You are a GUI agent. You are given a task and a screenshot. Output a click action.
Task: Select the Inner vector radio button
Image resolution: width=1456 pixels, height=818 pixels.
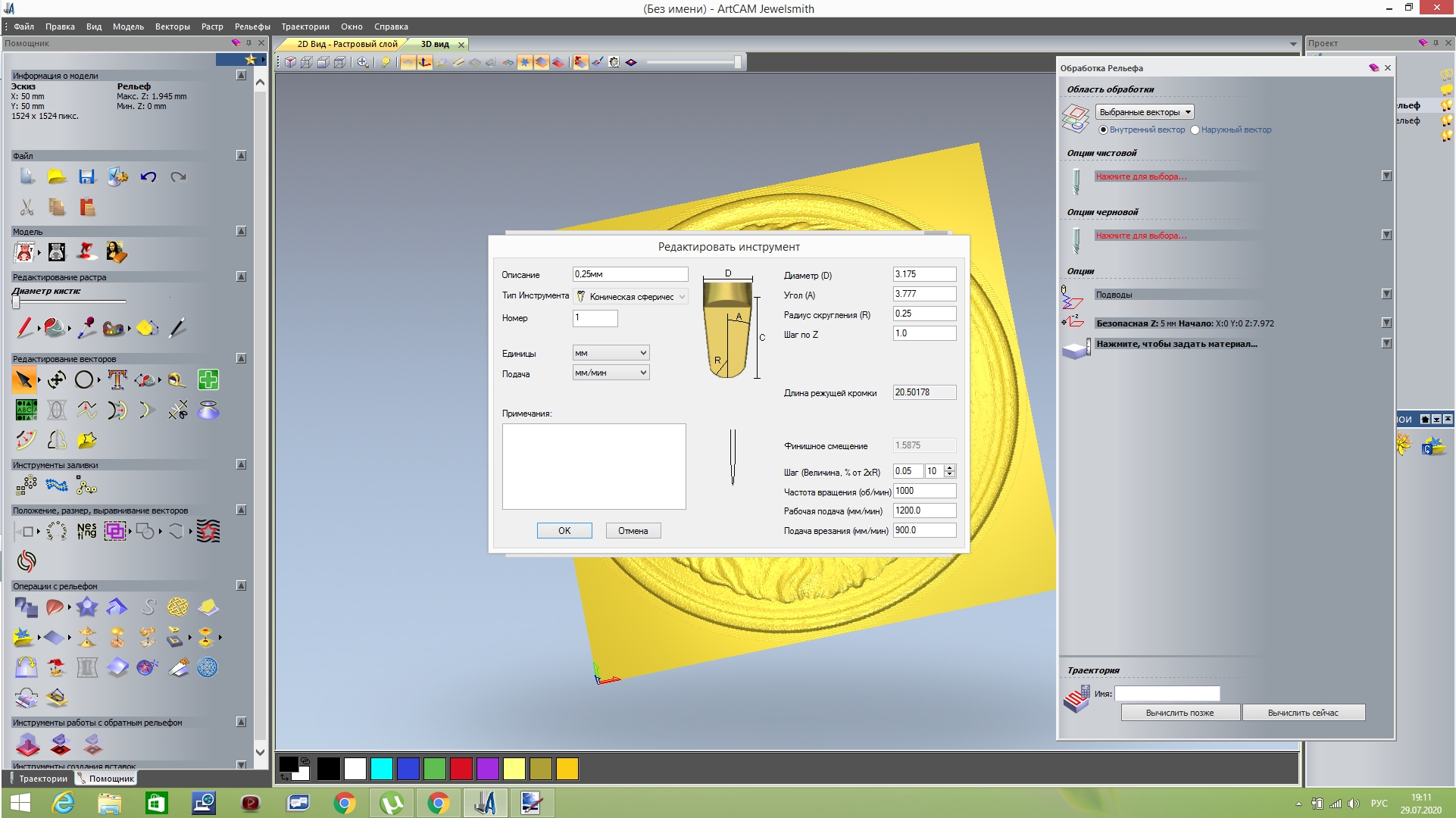(1103, 130)
